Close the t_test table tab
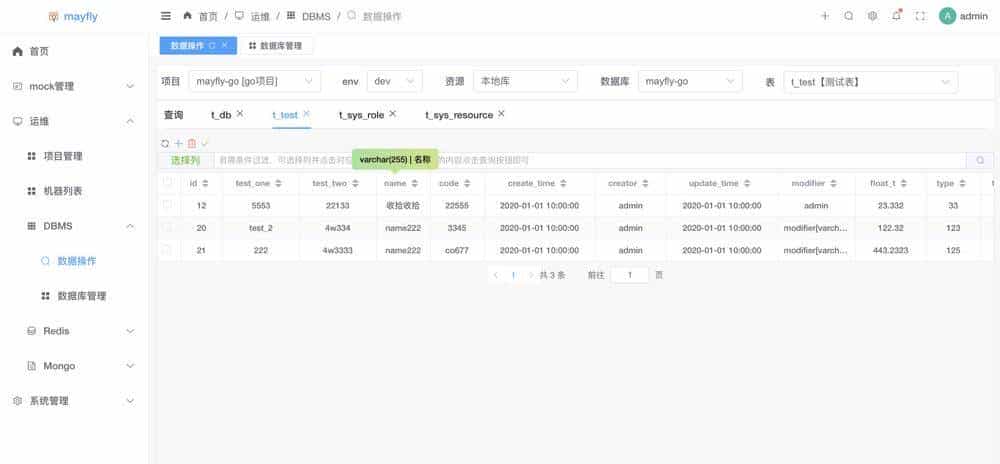This screenshot has height=464, width=1000. [306, 113]
